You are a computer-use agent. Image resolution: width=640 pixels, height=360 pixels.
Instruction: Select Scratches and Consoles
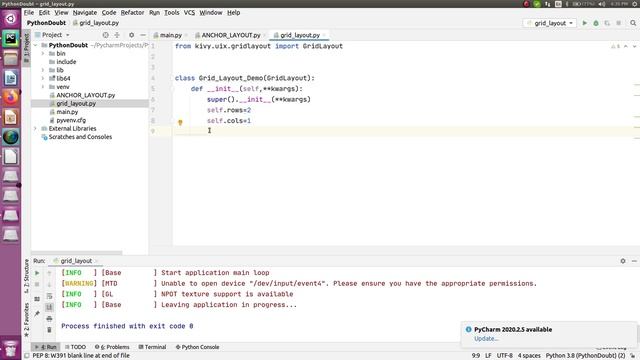coord(80,137)
